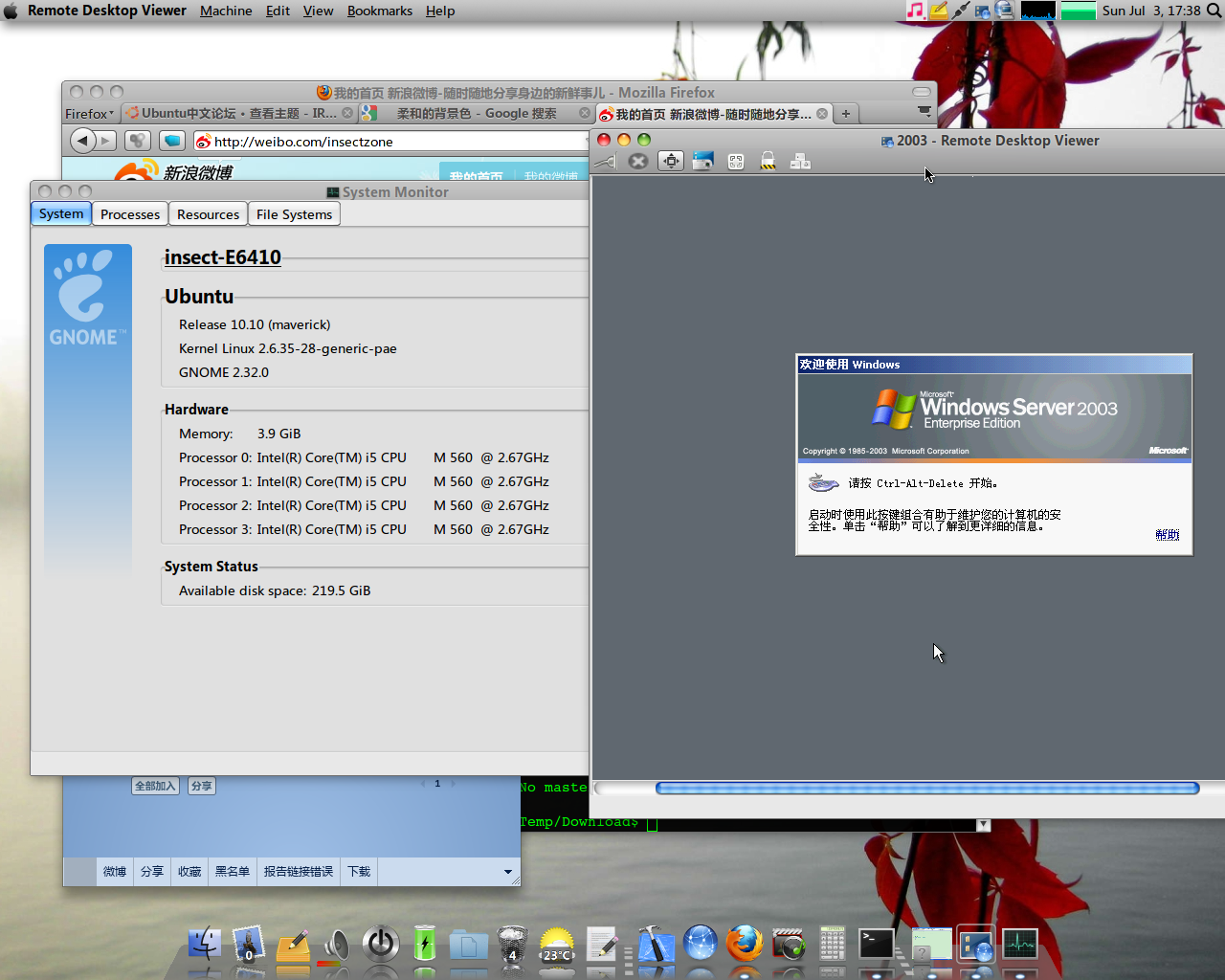The image size is (1225, 980).
Task: Open Firefox icon in the dock
Action: point(745,944)
